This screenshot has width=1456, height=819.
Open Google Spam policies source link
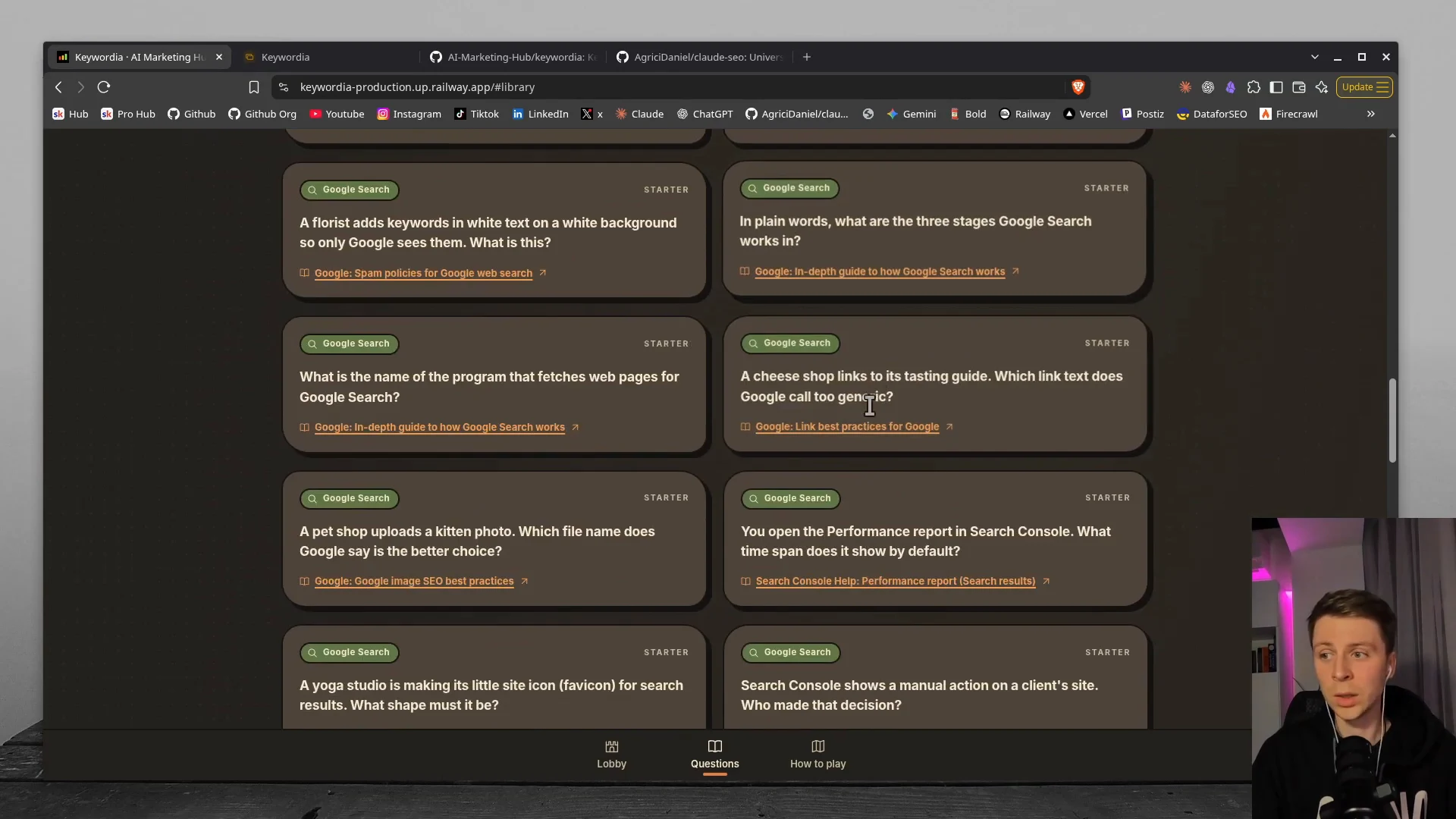423,273
